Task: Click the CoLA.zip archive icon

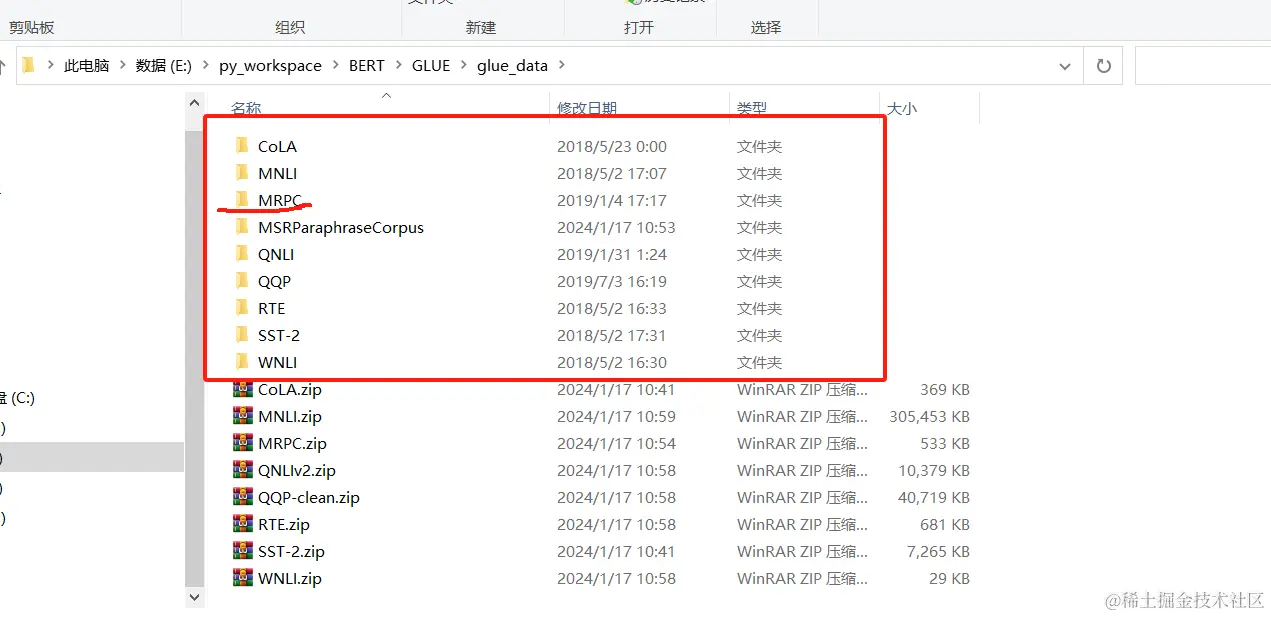Action: [x=242, y=389]
